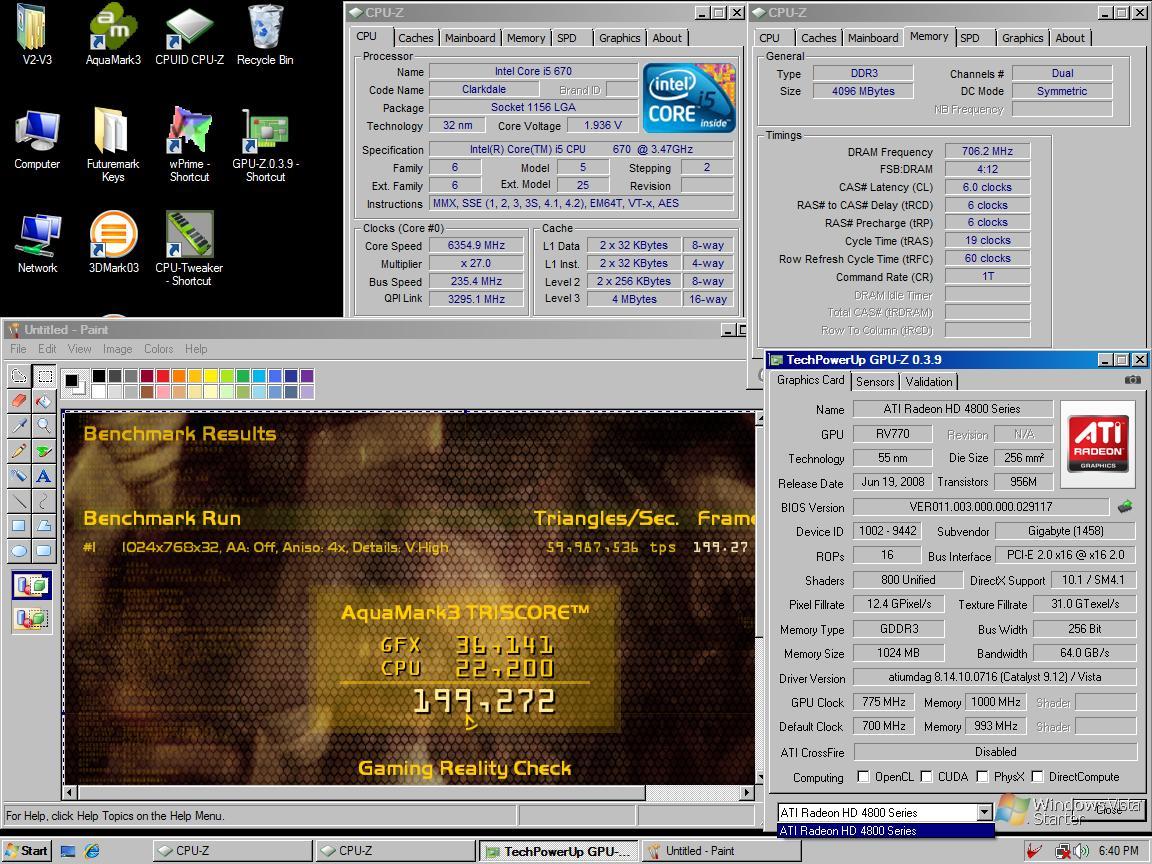Viewport: 1152px width, 864px height.
Task: Open the Graphics tab in right CPU-Z window
Action: (1022, 38)
